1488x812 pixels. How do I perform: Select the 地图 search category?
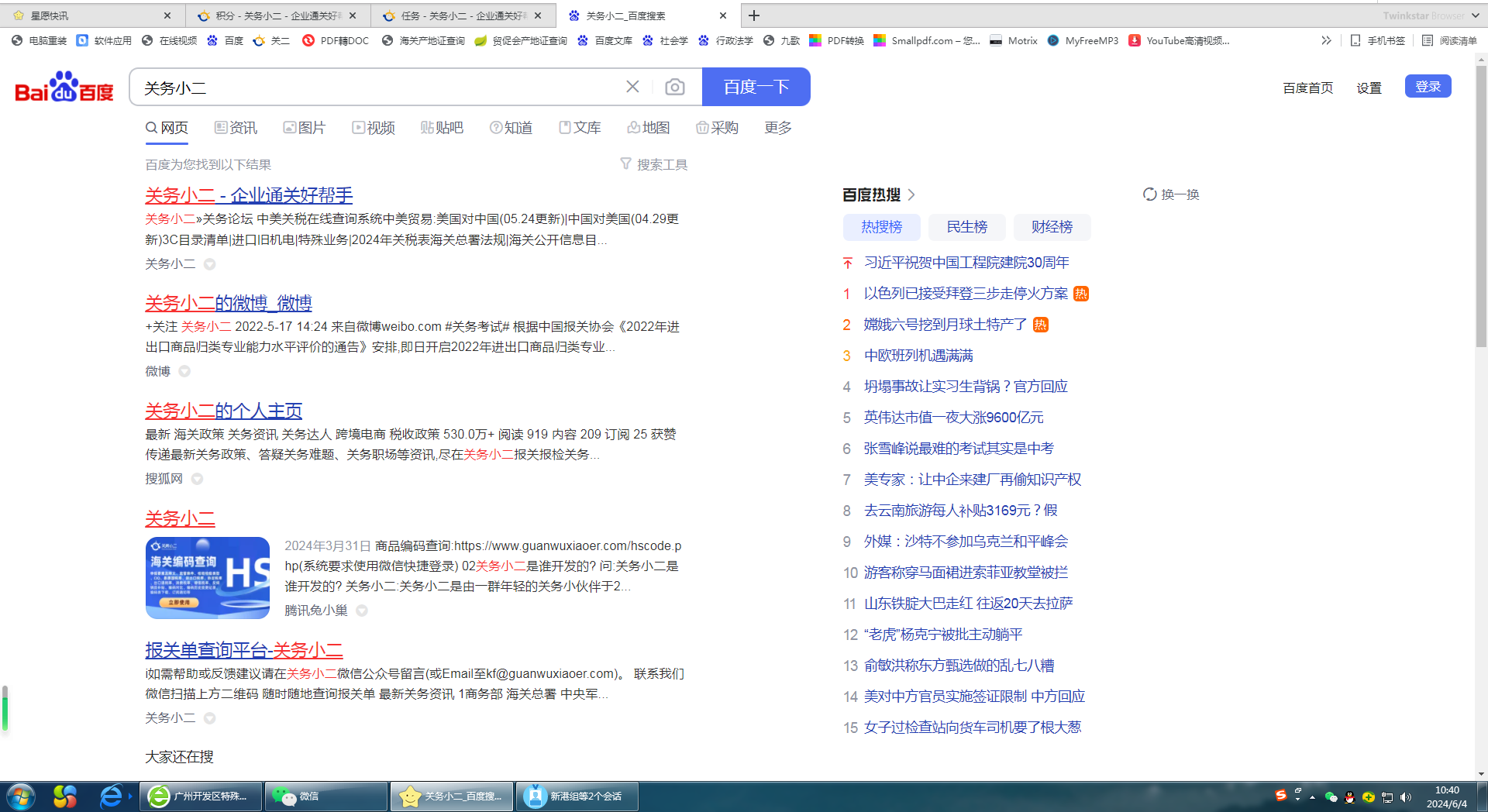pos(649,128)
